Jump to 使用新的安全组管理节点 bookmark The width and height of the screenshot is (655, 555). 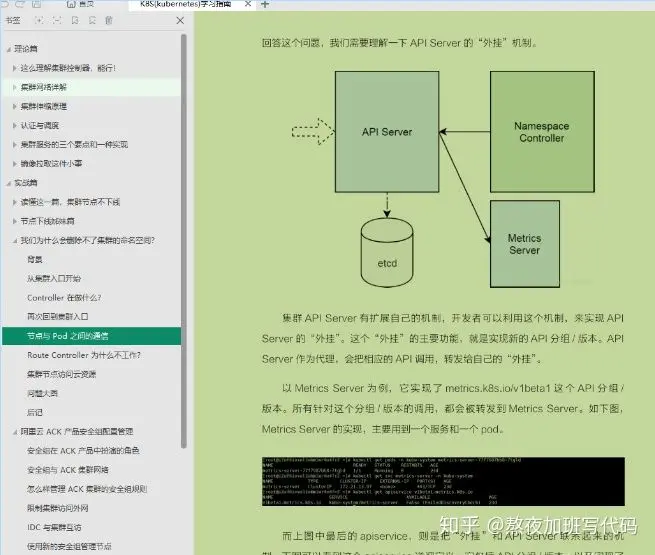69,546
